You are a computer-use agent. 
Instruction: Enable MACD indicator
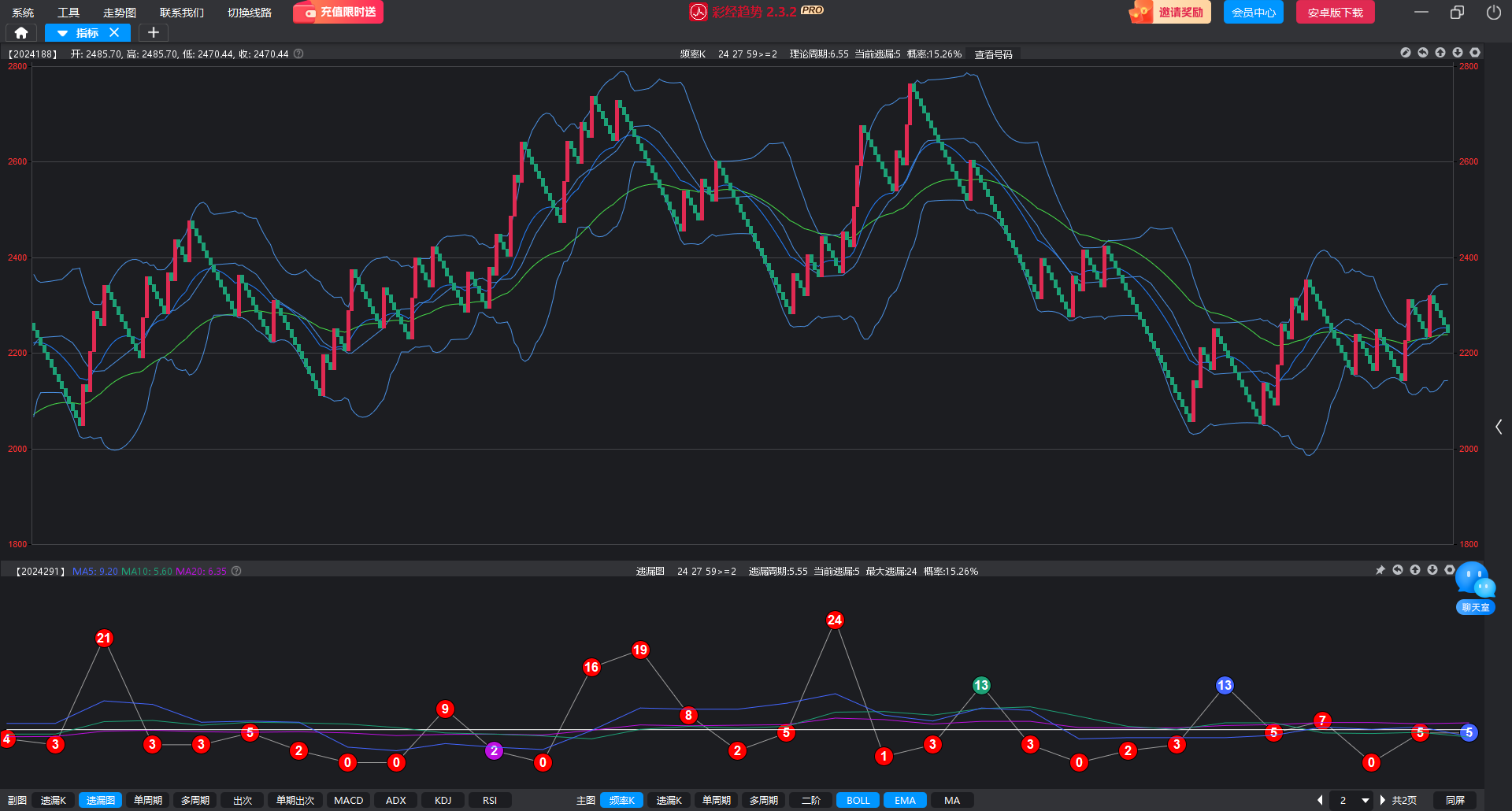click(349, 800)
